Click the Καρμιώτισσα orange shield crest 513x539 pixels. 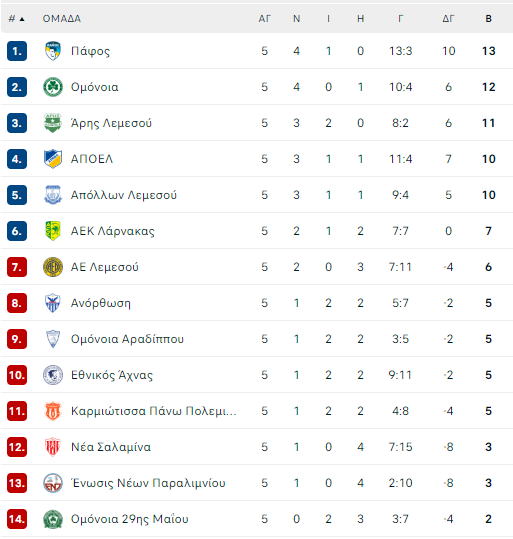(x=53, y=411)
